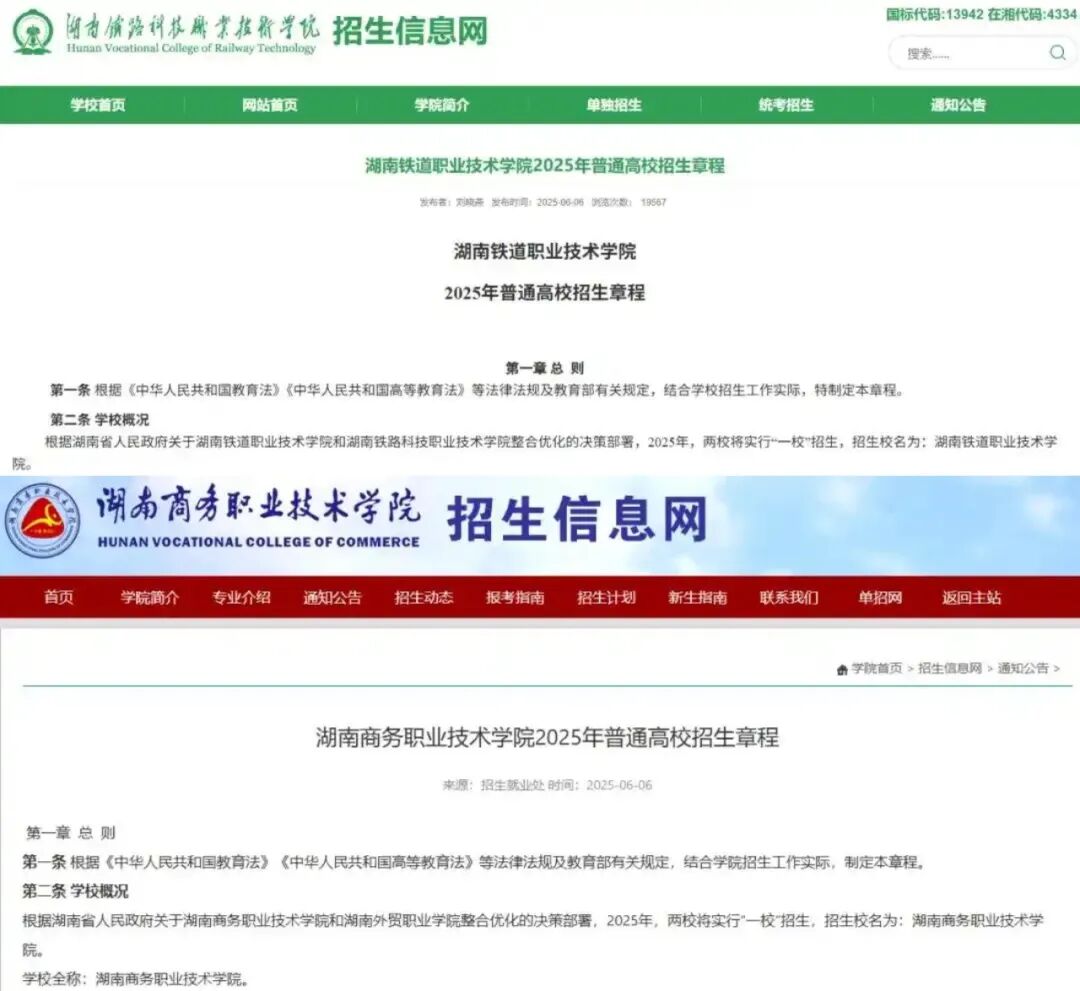Viewport: 1080px width, 991px height.
Task: Click the 来源 招生就业处 source text
Action: [493, 785]
